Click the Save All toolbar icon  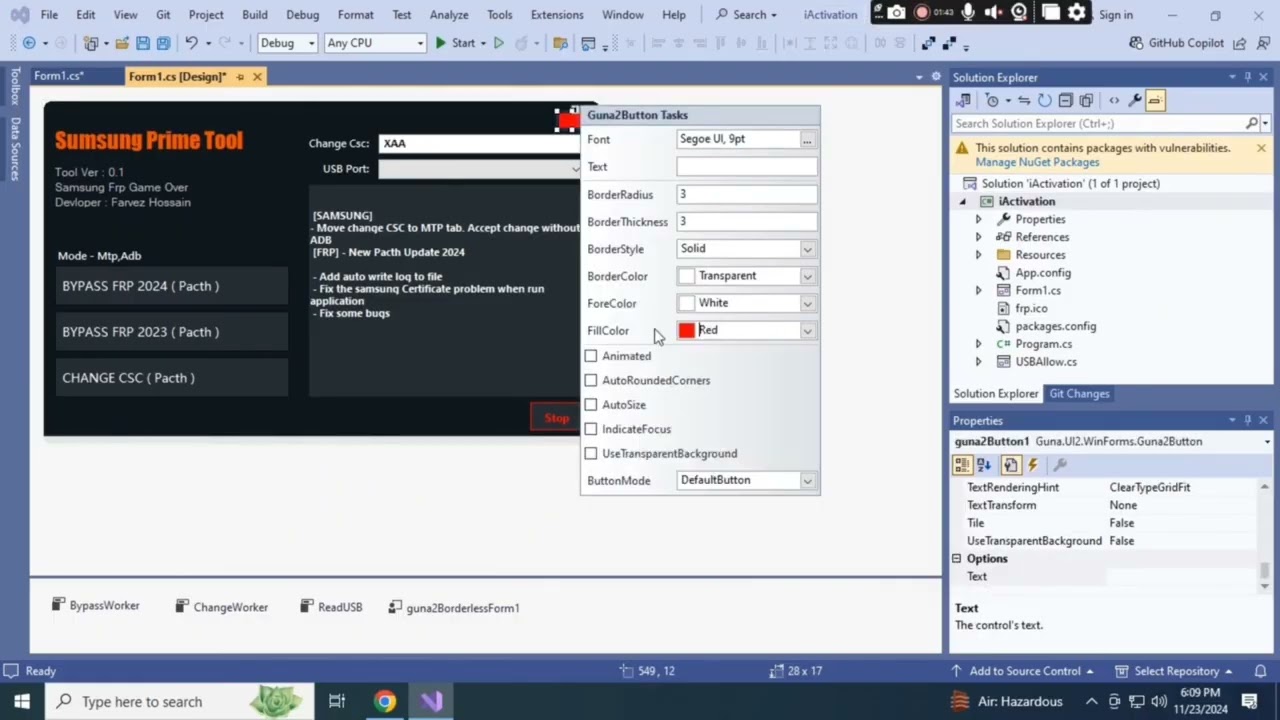click(x=163, y=43)
